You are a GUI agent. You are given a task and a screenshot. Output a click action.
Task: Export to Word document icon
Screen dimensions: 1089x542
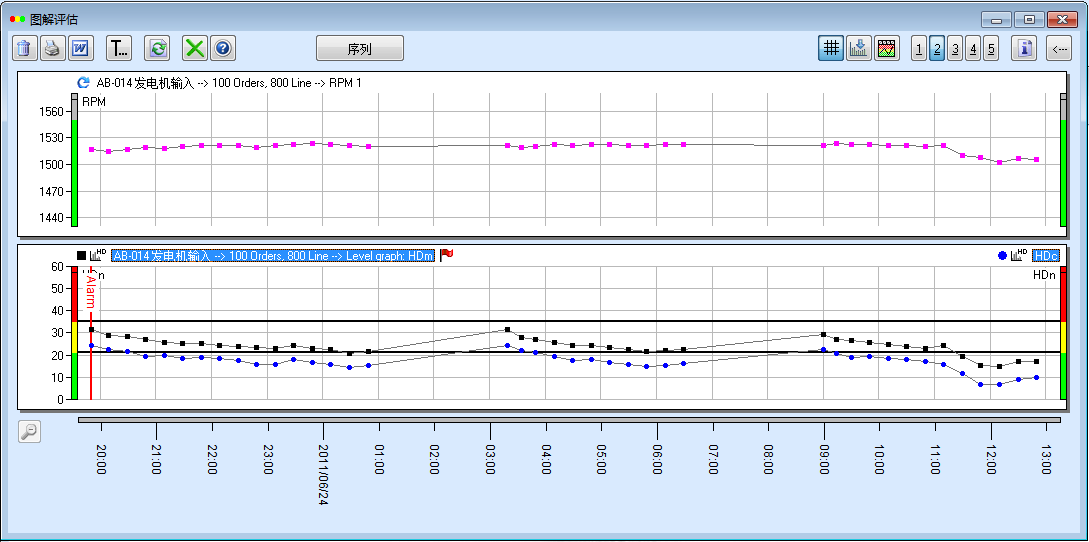80,48
